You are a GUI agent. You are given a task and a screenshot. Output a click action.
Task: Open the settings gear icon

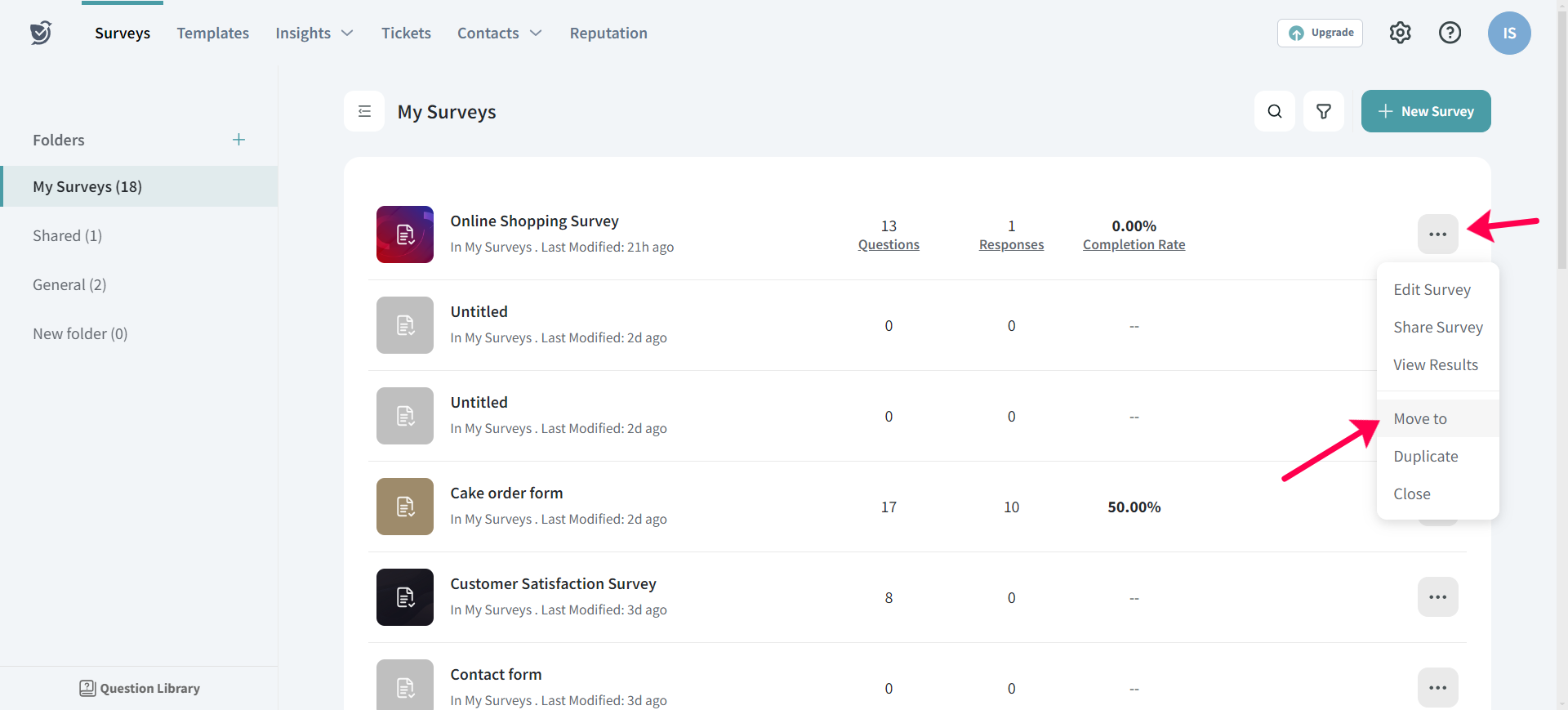(1400, 33)
